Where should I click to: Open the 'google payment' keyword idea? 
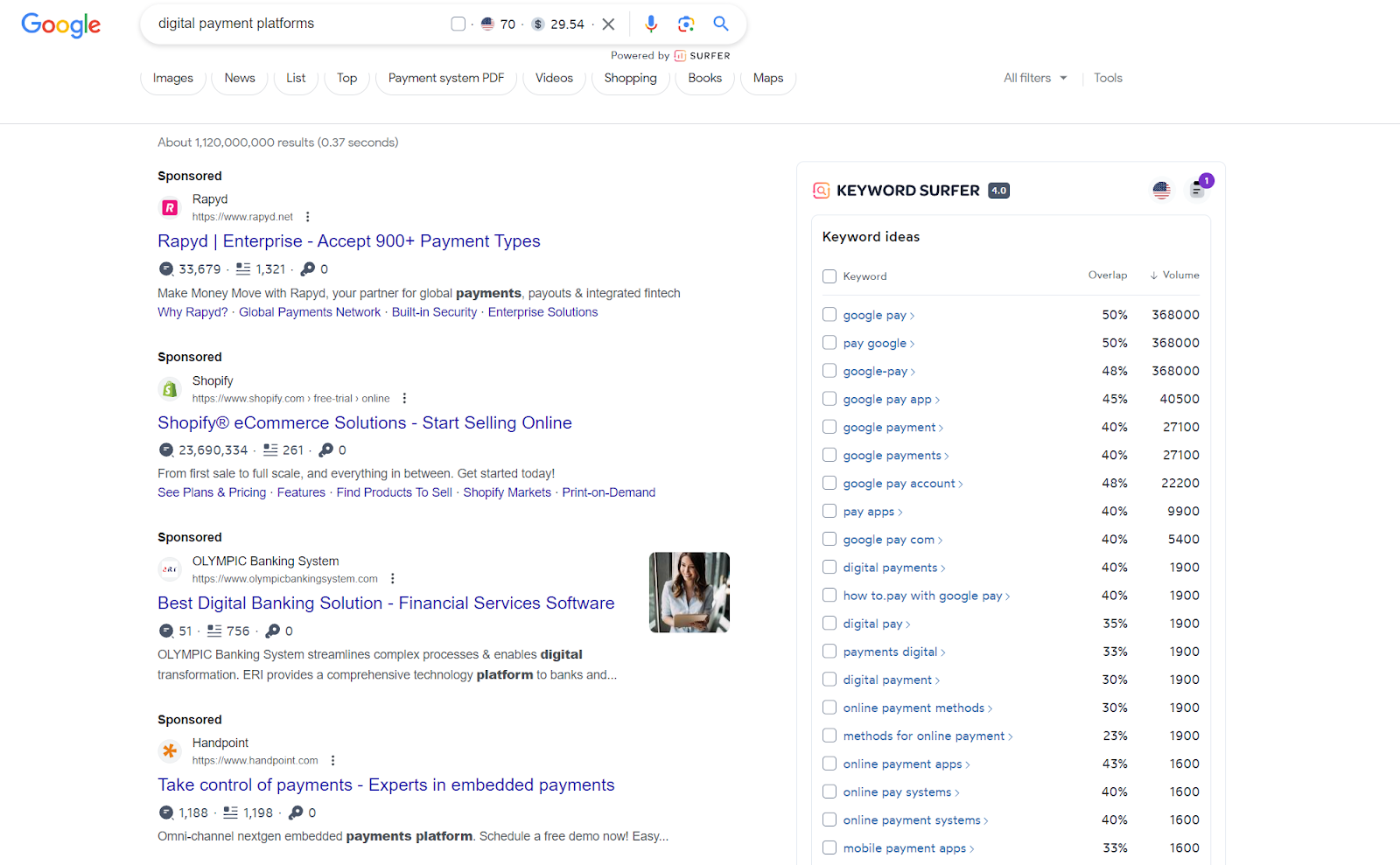click(x=893, y=427)
